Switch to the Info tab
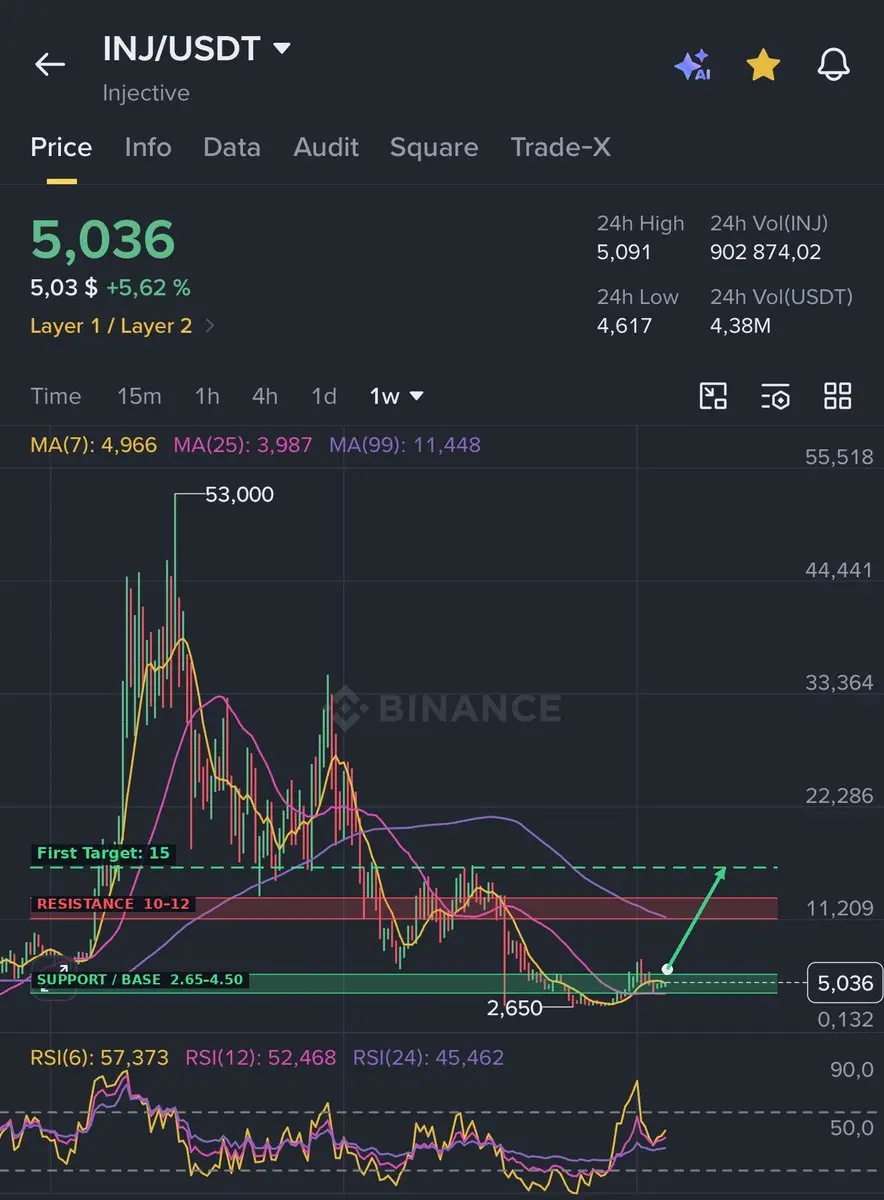 pyautogui.click(x=148, y=148)
